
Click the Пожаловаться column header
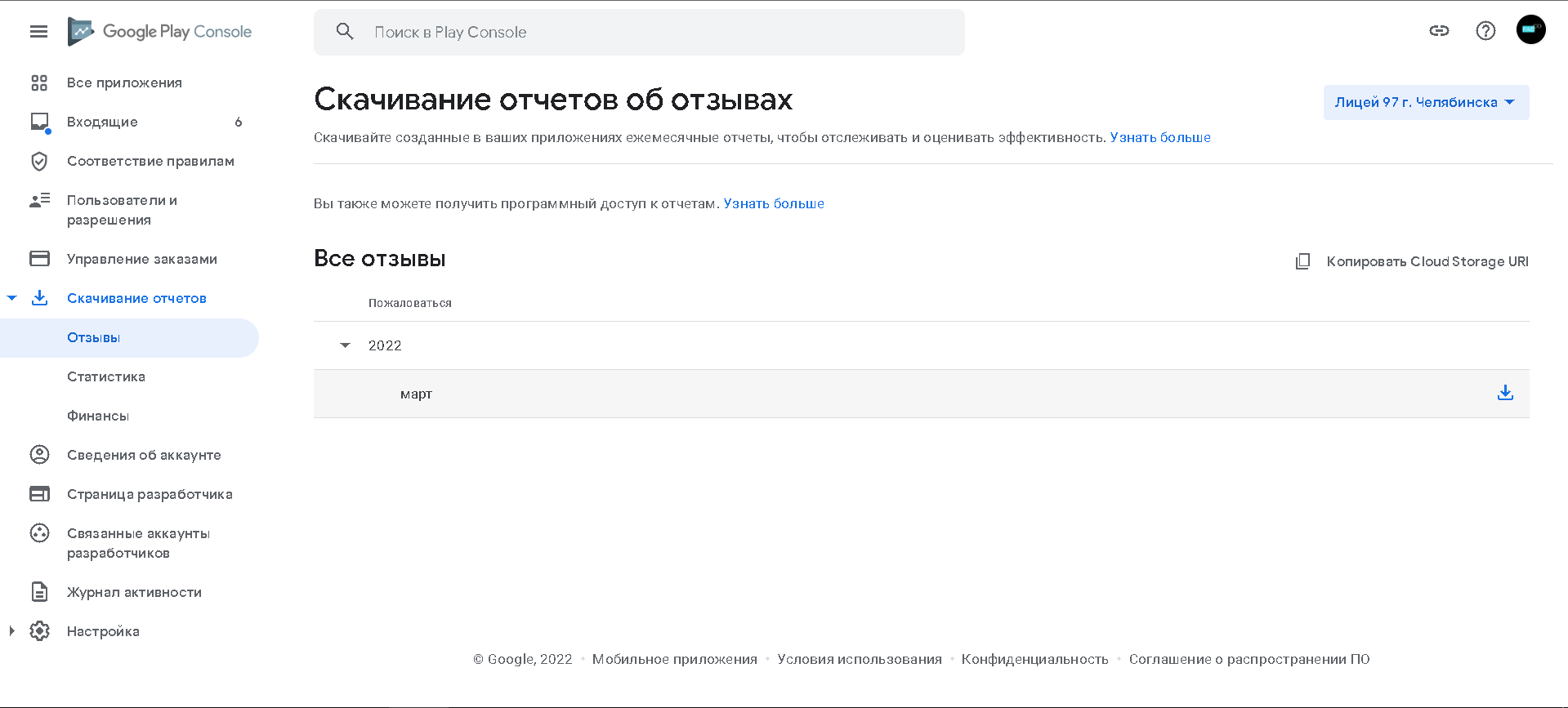pyautogui.click(x=410, y=303)
